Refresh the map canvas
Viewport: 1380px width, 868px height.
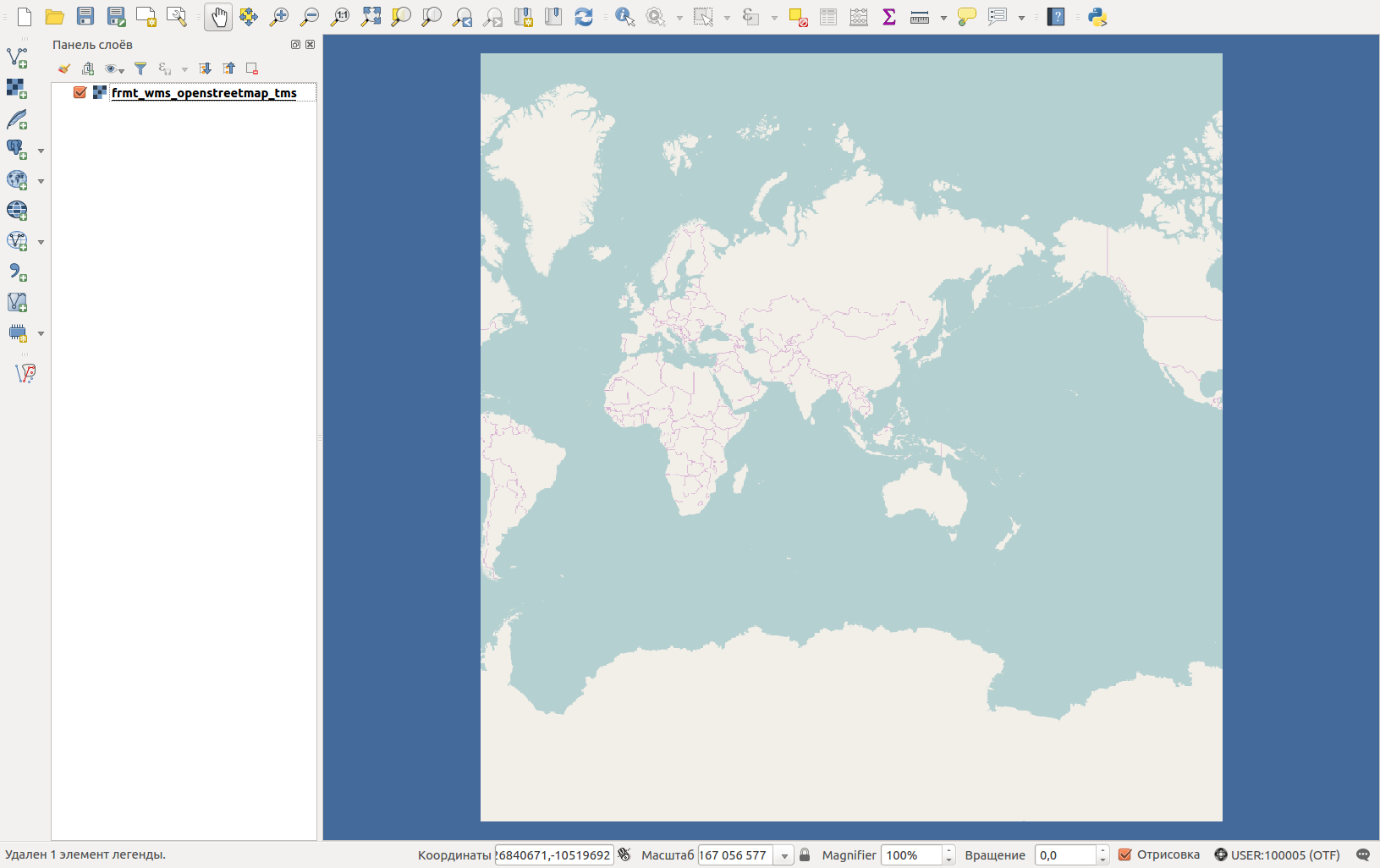click(x=584, y=17)
